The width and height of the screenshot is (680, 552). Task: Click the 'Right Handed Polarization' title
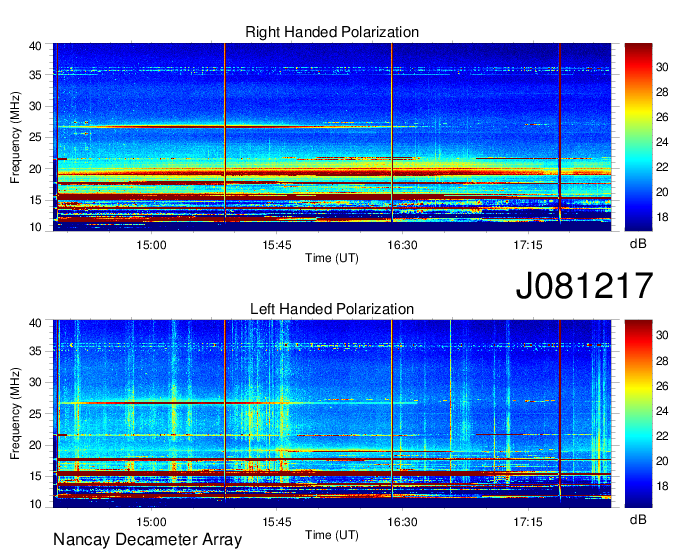click(x=332, y=32)
